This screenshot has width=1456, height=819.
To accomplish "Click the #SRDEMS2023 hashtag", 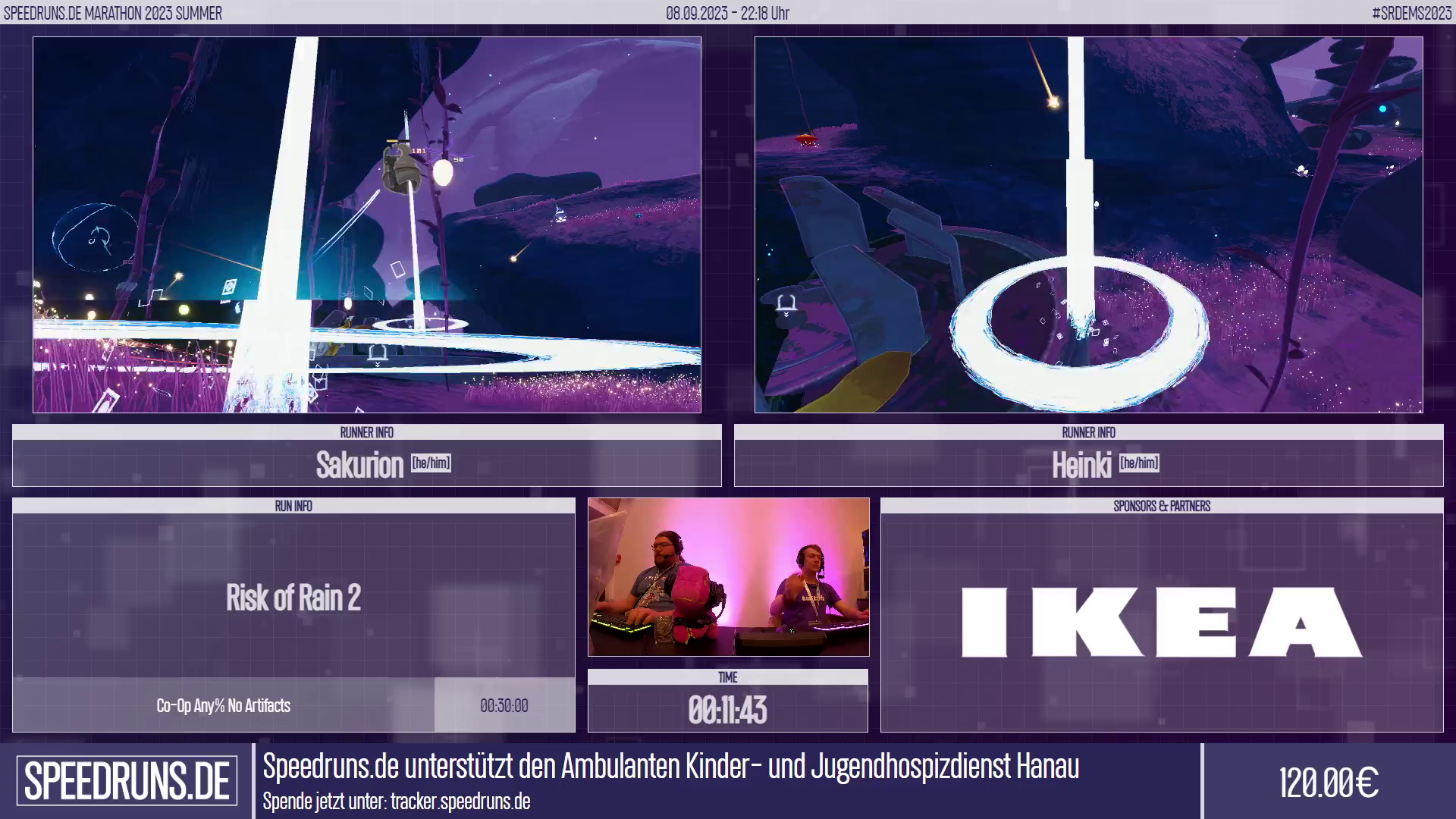I will pyautogui.click(x=1410, y=13).
